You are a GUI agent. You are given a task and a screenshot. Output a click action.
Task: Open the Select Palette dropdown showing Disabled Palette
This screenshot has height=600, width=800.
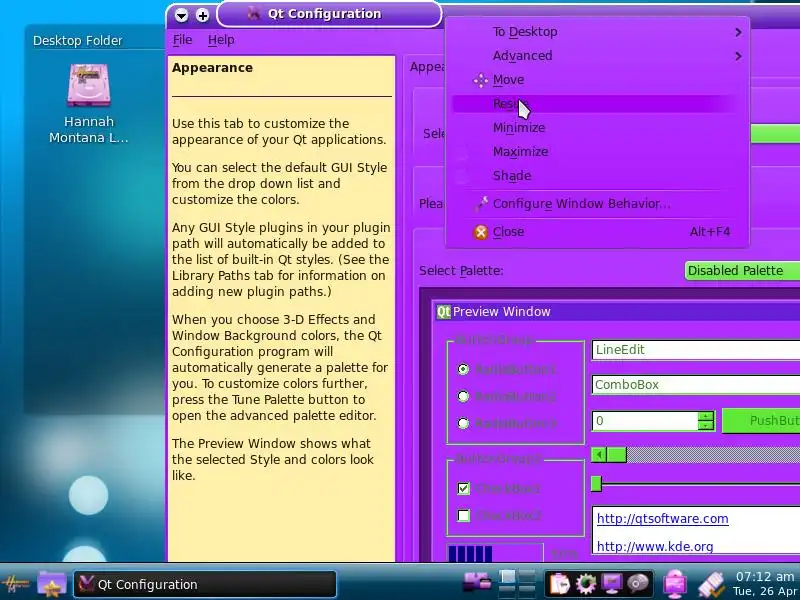pos(742,271)
